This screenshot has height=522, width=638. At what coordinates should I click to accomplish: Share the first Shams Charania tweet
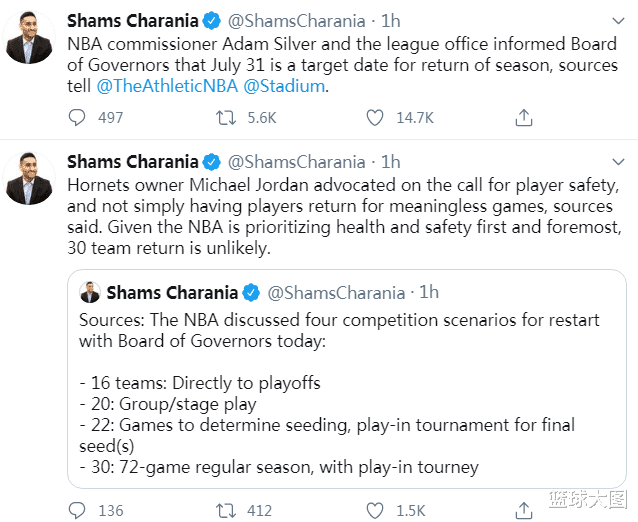[523, 118]
